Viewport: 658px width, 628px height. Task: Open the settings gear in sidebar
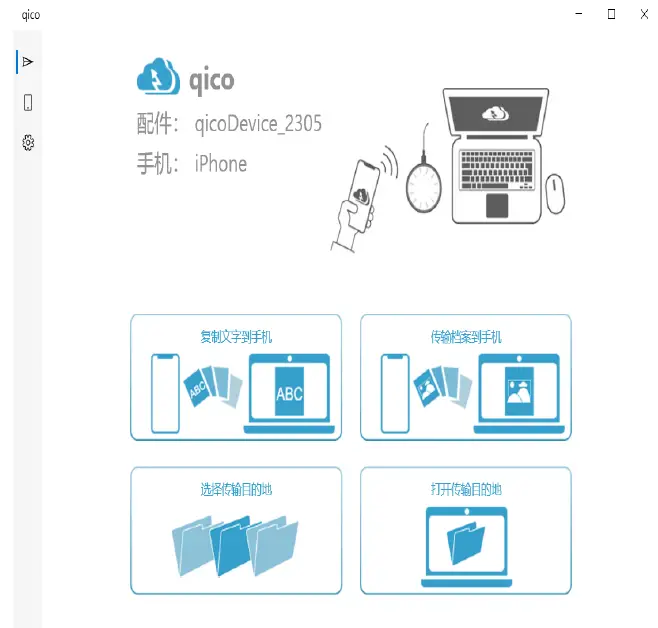click(x=28, y=143)
